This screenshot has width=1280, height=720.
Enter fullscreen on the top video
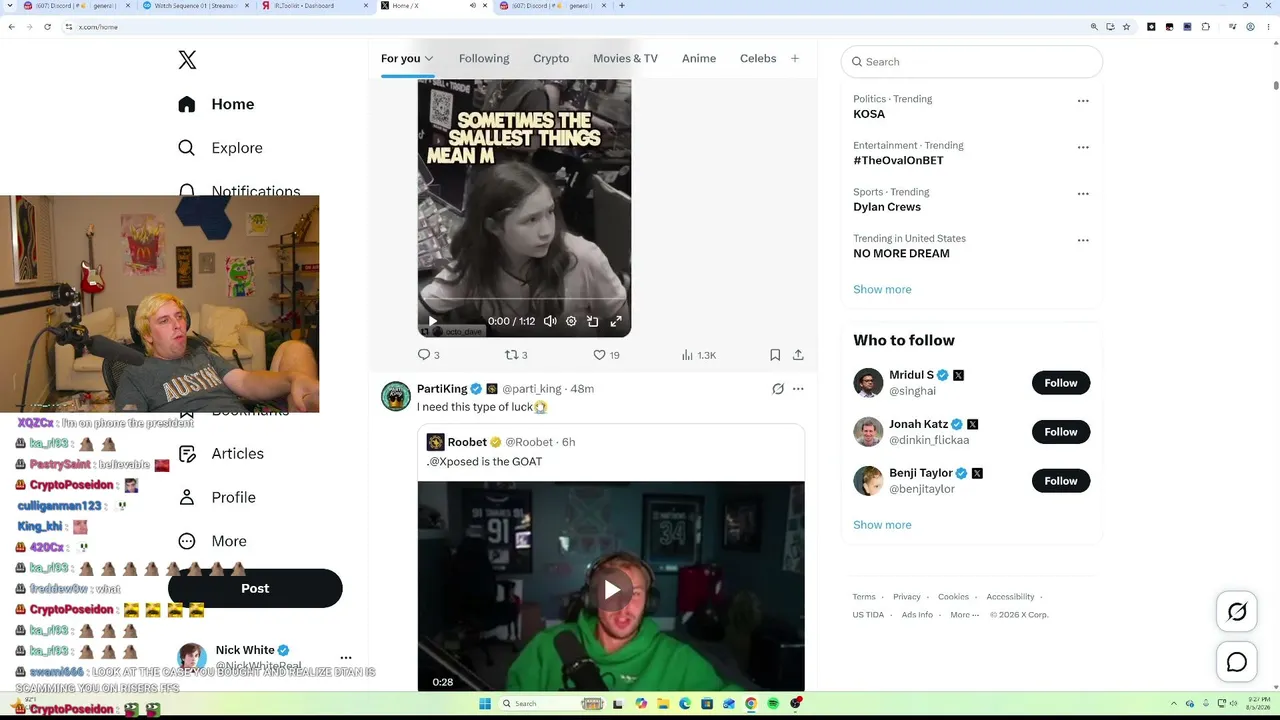[x=616, y=321]
